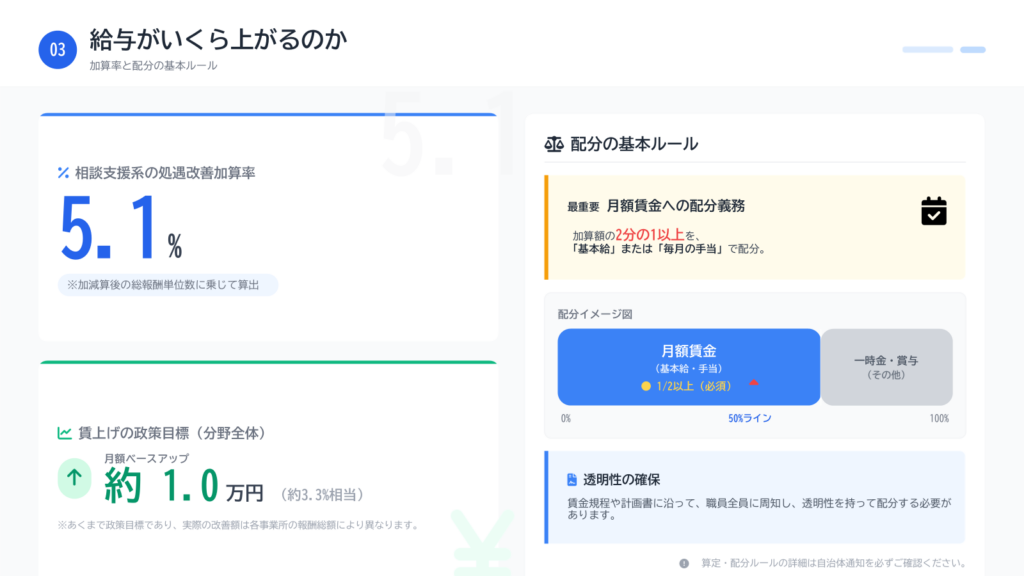Click the yellow dot beside 1/2以上（必須）
The image size is (1024, 576).
(646, 385)
